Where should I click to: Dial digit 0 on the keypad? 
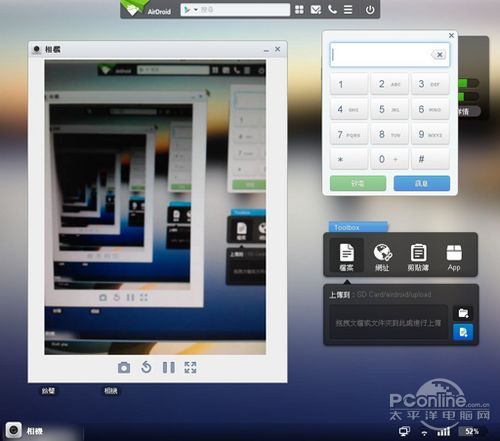389,159
